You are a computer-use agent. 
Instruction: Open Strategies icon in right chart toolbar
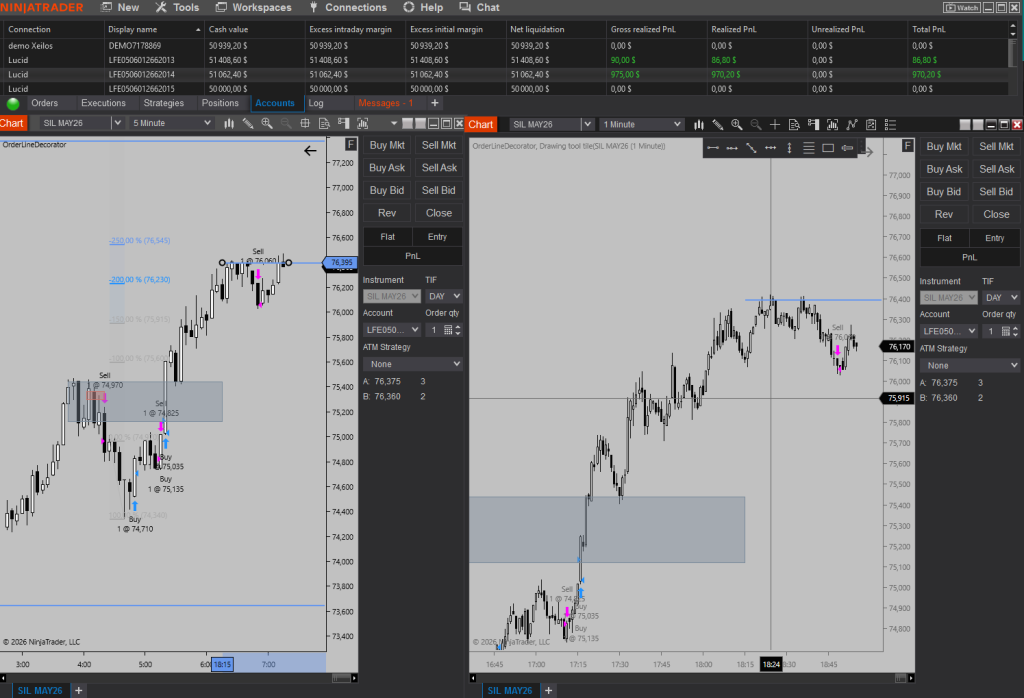[852, 124]
